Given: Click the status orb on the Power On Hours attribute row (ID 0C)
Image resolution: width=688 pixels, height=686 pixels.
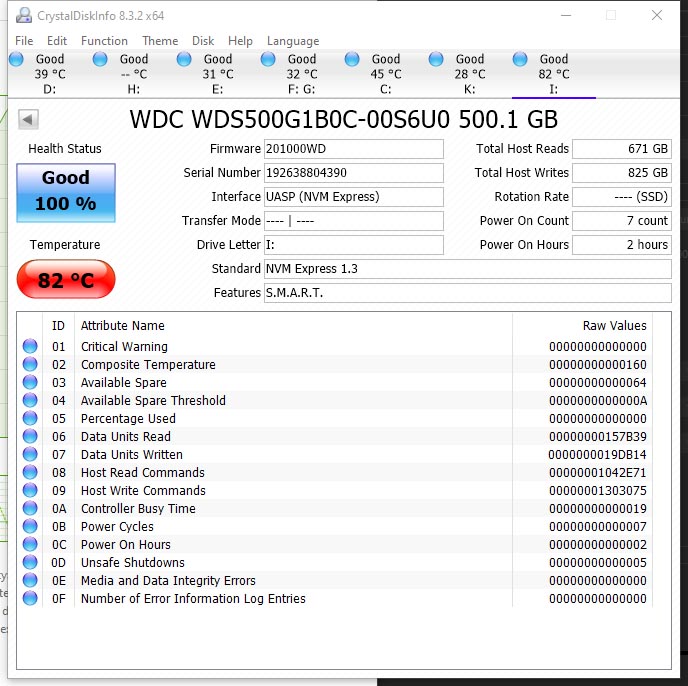Looking at the screenshot, I should tap(30, 544).
